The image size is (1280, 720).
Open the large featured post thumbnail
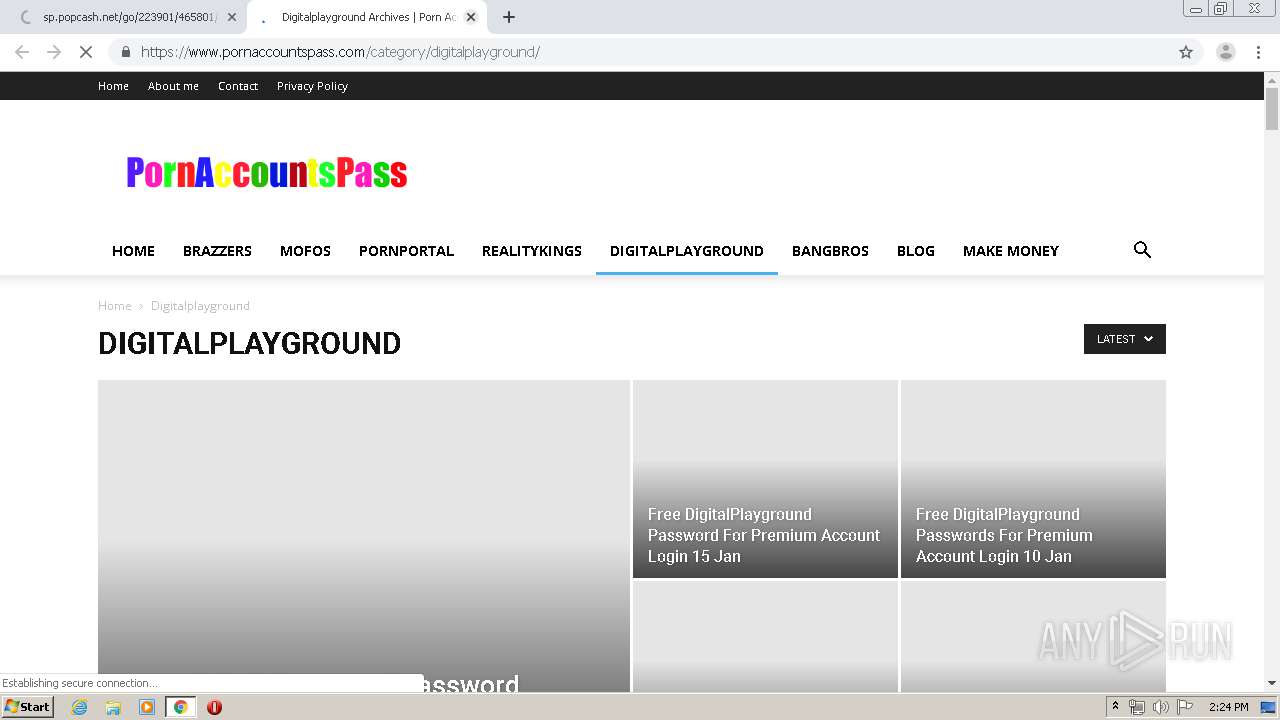[364, 535]
